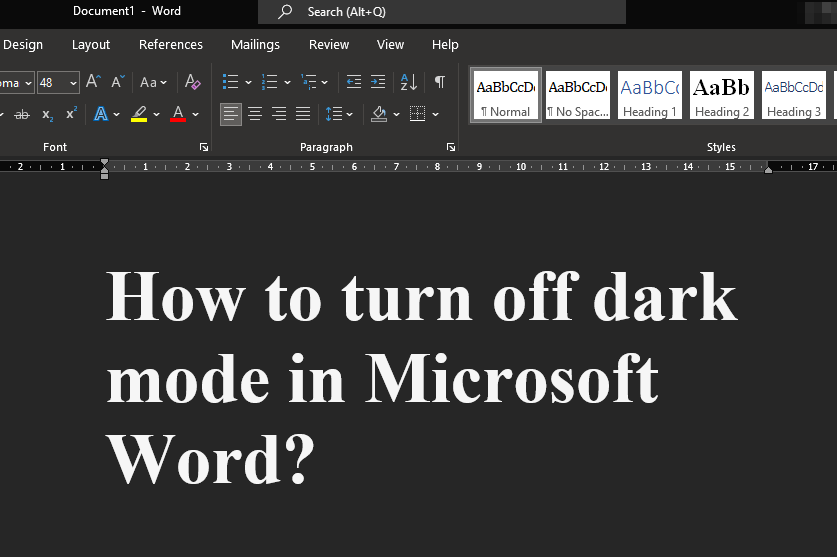Click Increase Font Size icon
This screenshot has height=557, width=837.
coord(93,82)
